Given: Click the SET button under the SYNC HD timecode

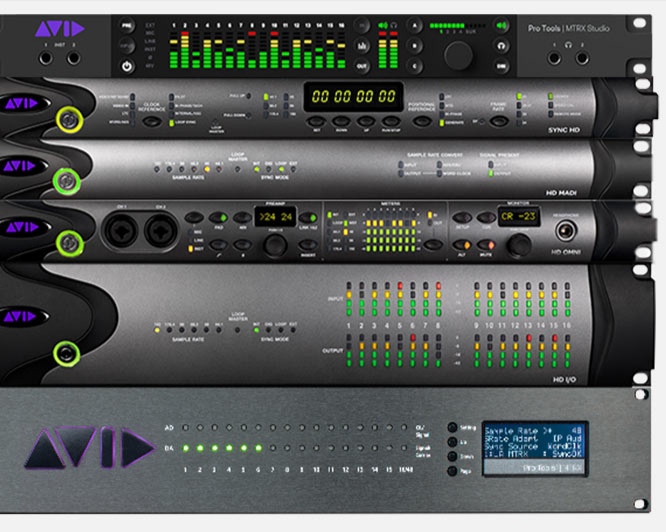Looking at the screenshot, I should 316,121.
